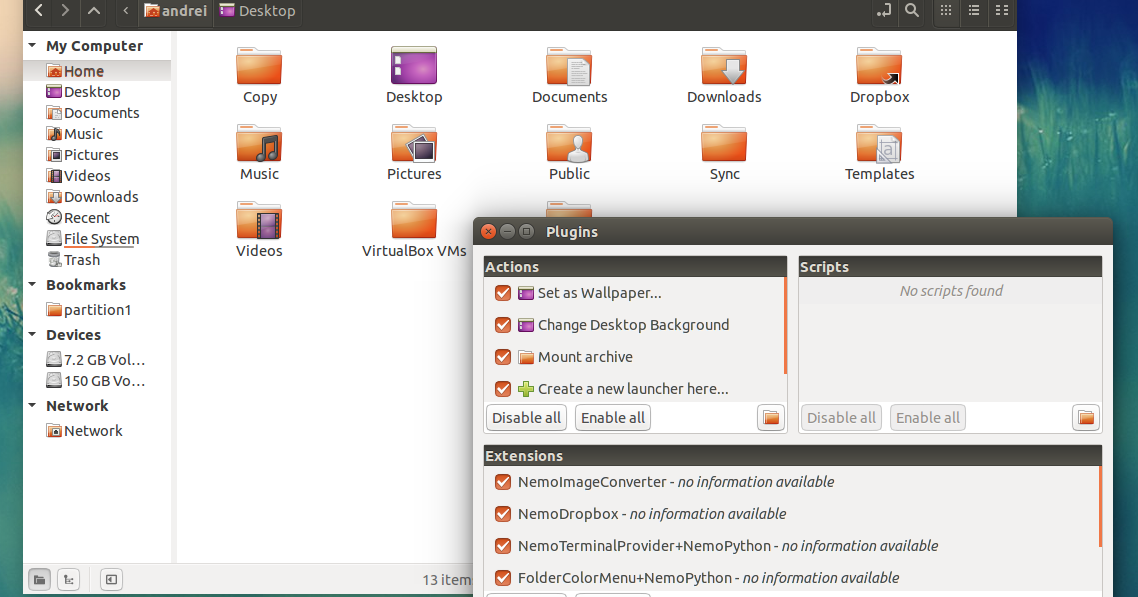This screenshot has width=1138, height=597.
Task: Open the Actions folder icon beside Enable all
Action: click(770, 417)
